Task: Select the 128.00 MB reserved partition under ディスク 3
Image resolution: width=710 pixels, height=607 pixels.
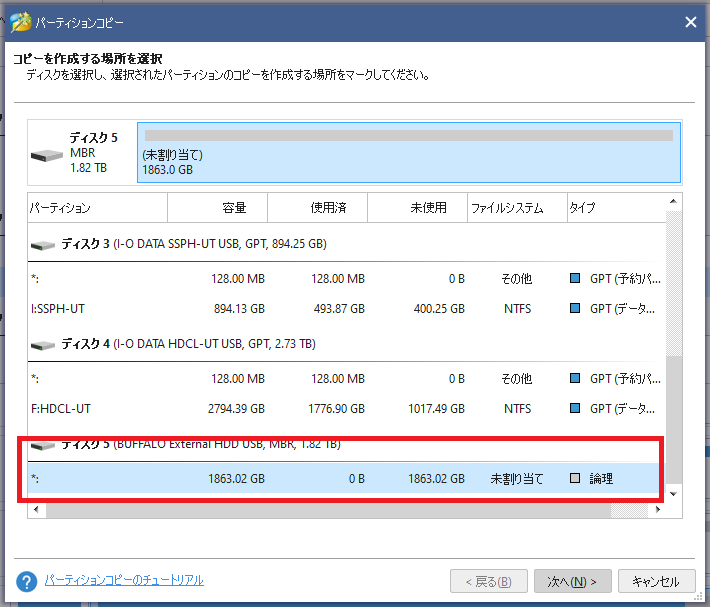Action: 346,279
